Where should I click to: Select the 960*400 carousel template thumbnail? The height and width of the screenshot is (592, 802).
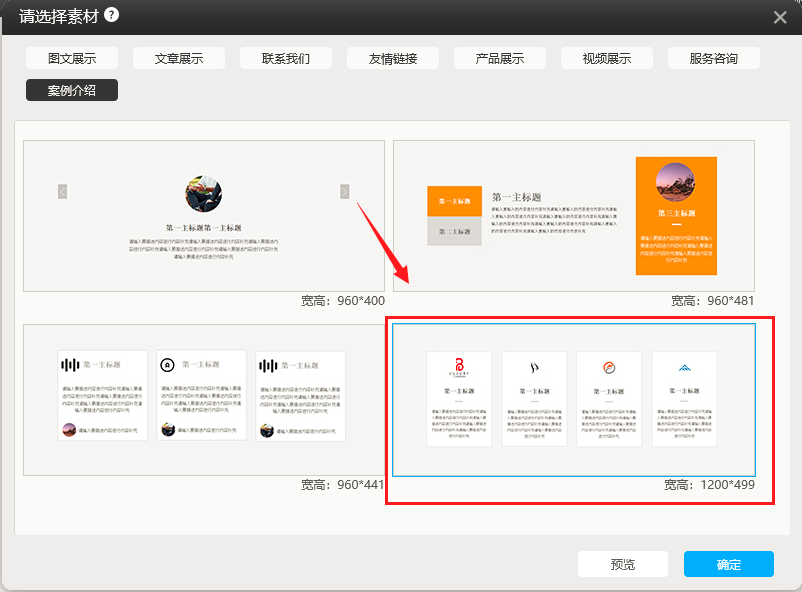click(x=204, y=215)
